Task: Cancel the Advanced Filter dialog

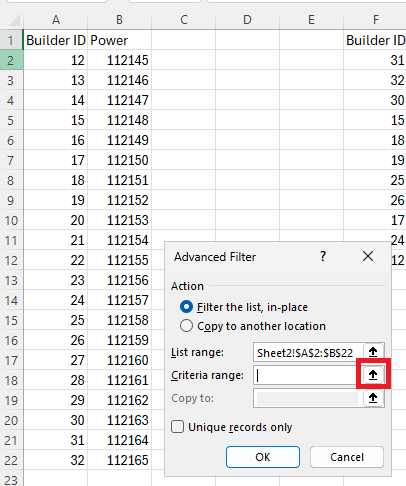Action: pyautogui.click(x=347, y=457)
